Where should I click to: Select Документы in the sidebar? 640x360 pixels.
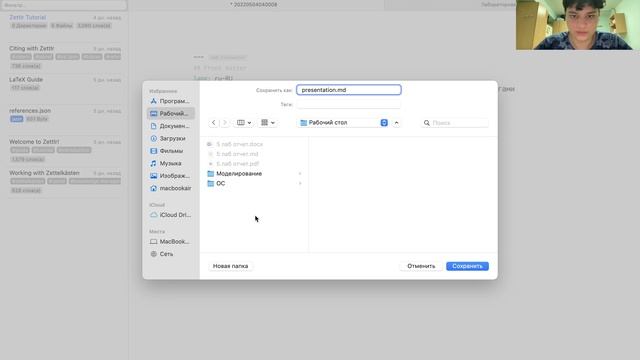point(171,126)
